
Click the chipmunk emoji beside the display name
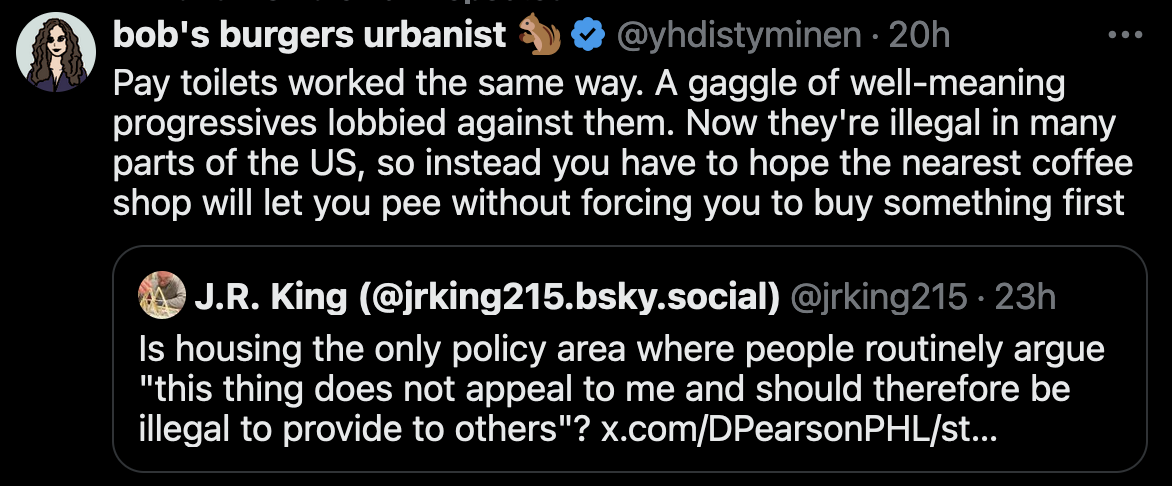click(x=539, y=37)
